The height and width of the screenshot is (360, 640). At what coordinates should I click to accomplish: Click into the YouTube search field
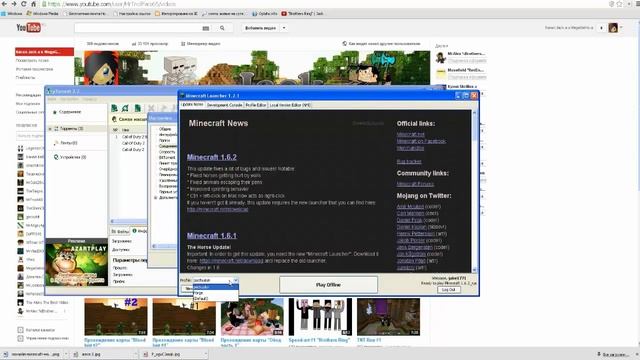[138, 28]
